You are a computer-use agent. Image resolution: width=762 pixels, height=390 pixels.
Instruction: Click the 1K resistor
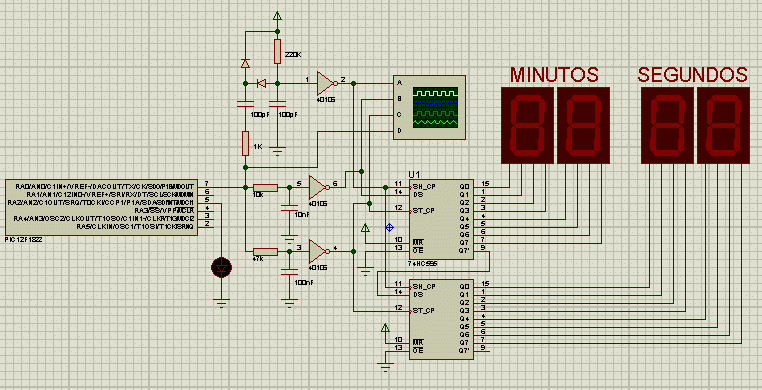(245, 143)
